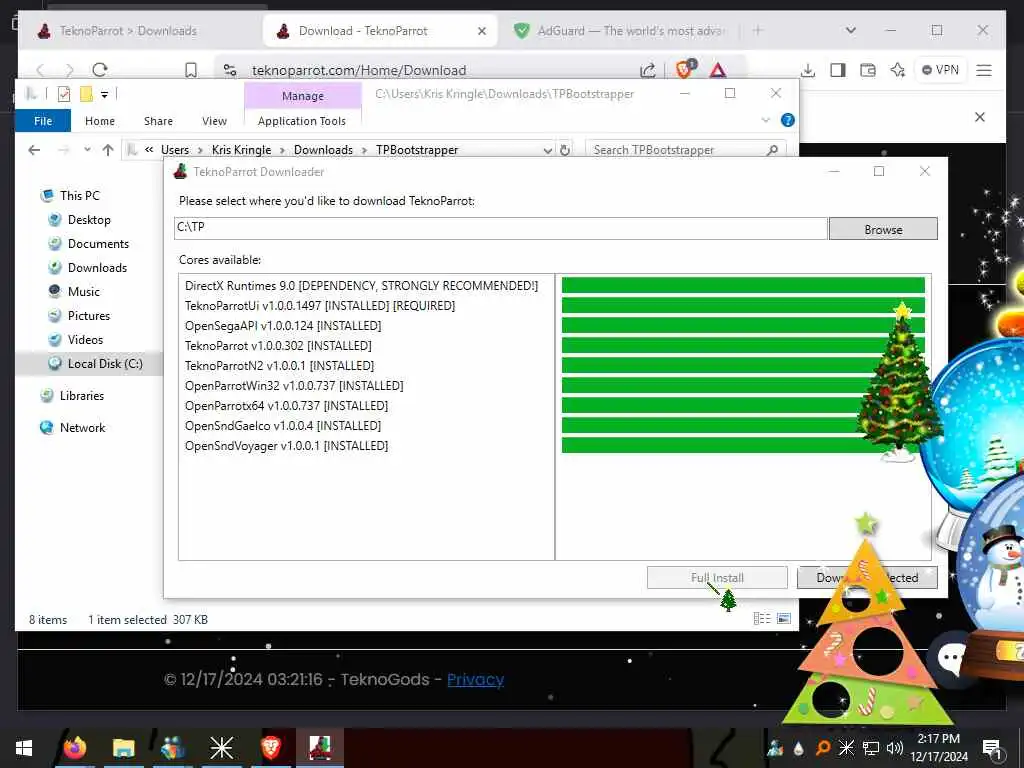Switch Explorer to details view icon

point(761,618)
